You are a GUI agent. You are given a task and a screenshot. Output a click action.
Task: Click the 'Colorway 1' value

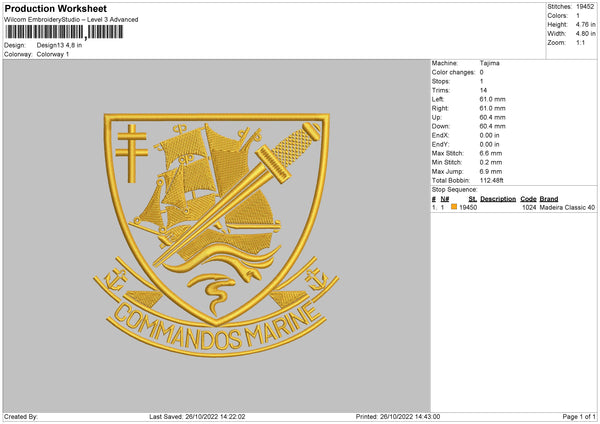point(52,54)
